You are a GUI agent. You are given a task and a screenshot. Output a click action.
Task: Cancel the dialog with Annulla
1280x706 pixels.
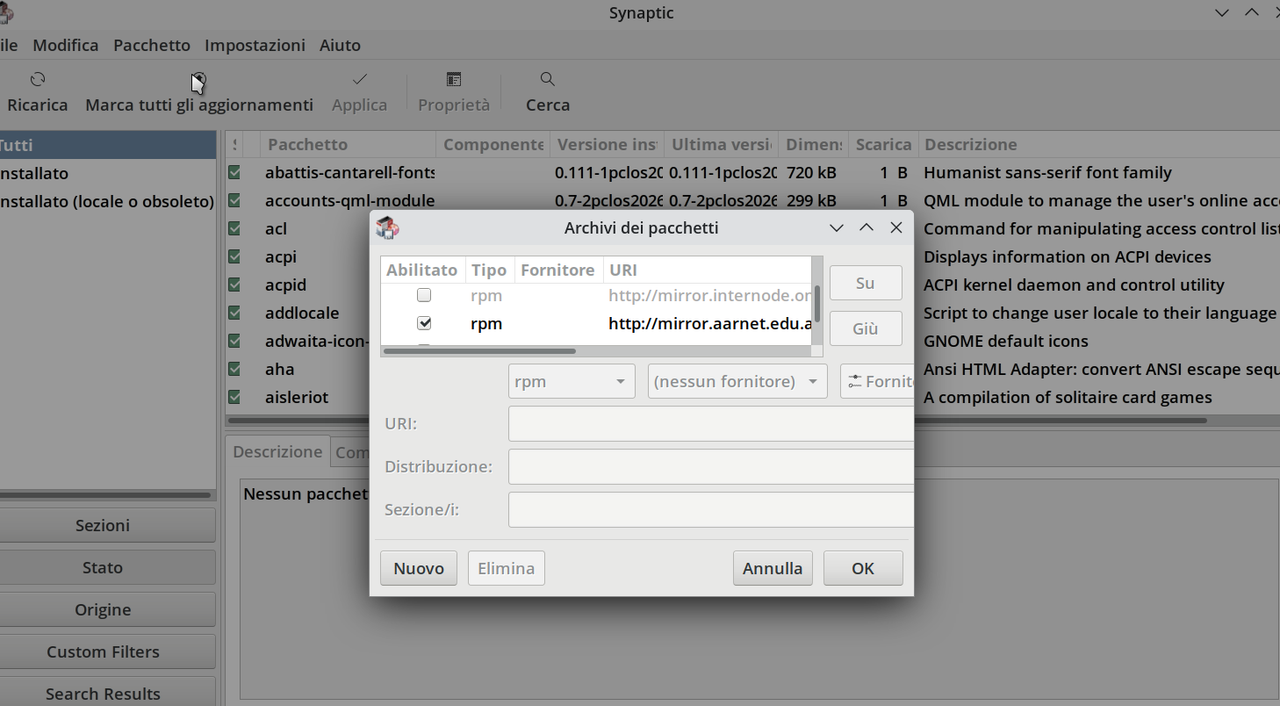coord(772,568)
